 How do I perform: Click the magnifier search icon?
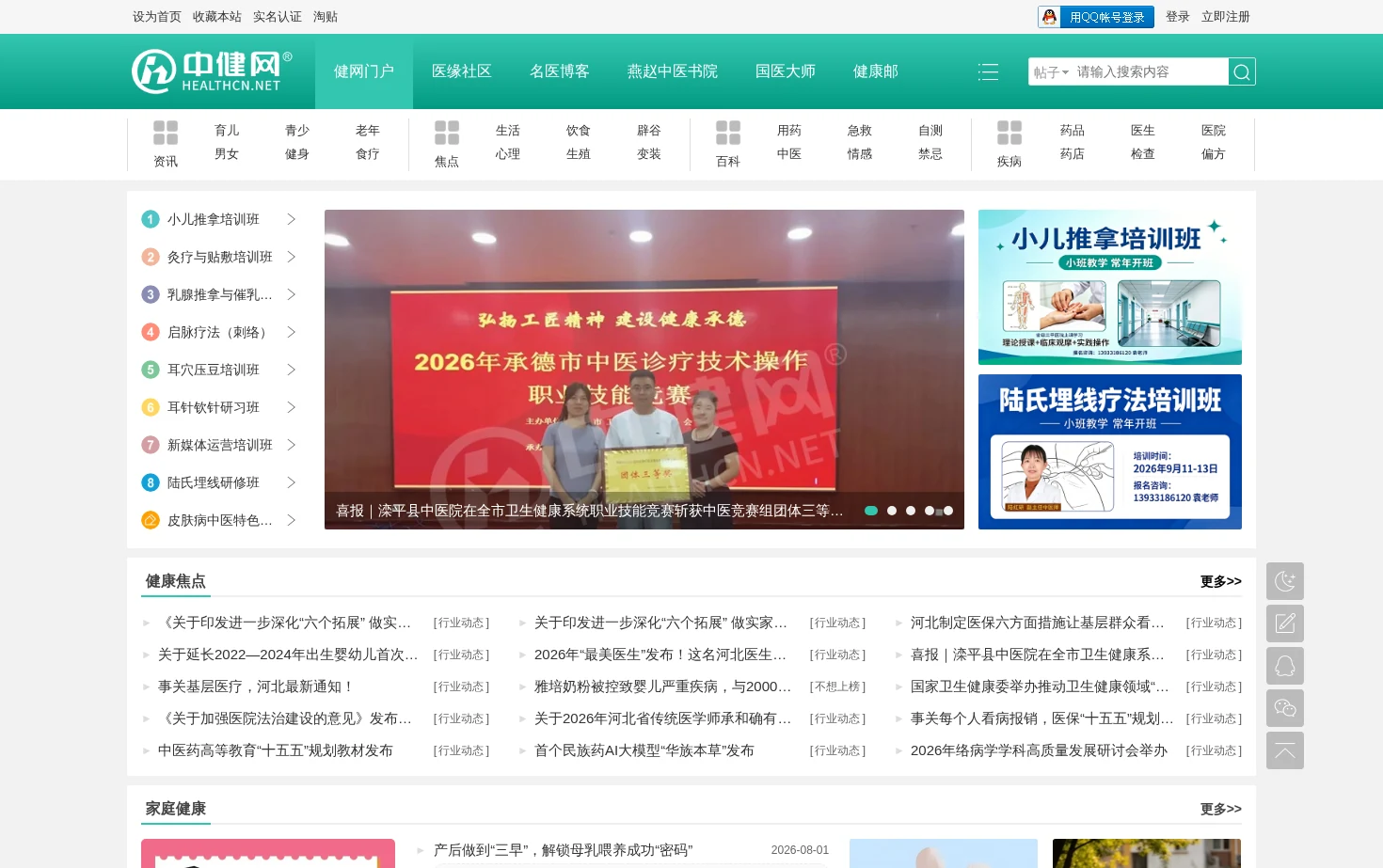coord(1242,72)
